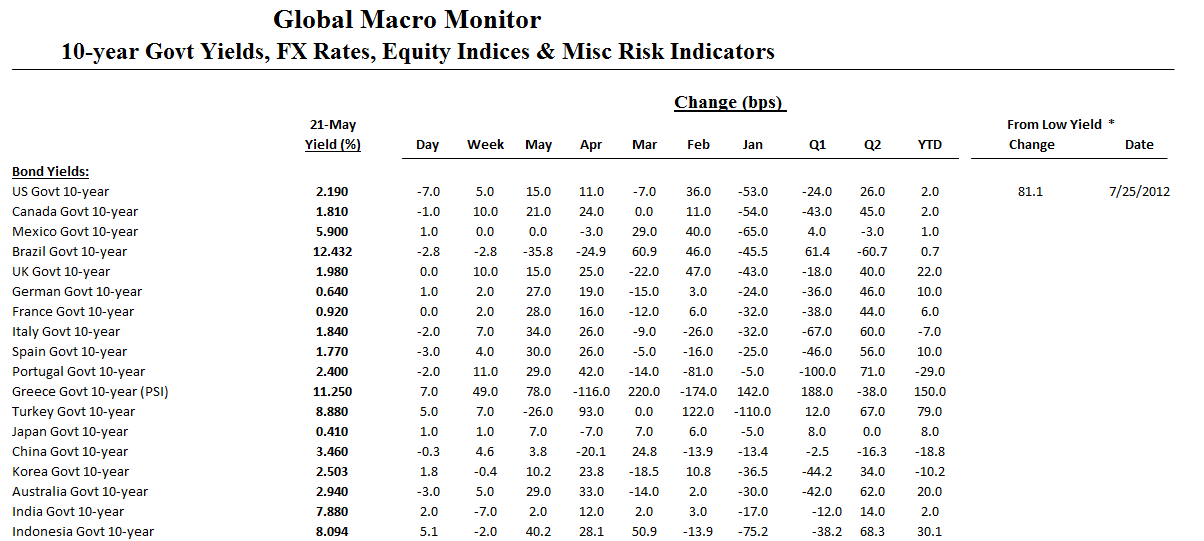Click the low yield date 7/25/2012

click(x=1139, y=191)
